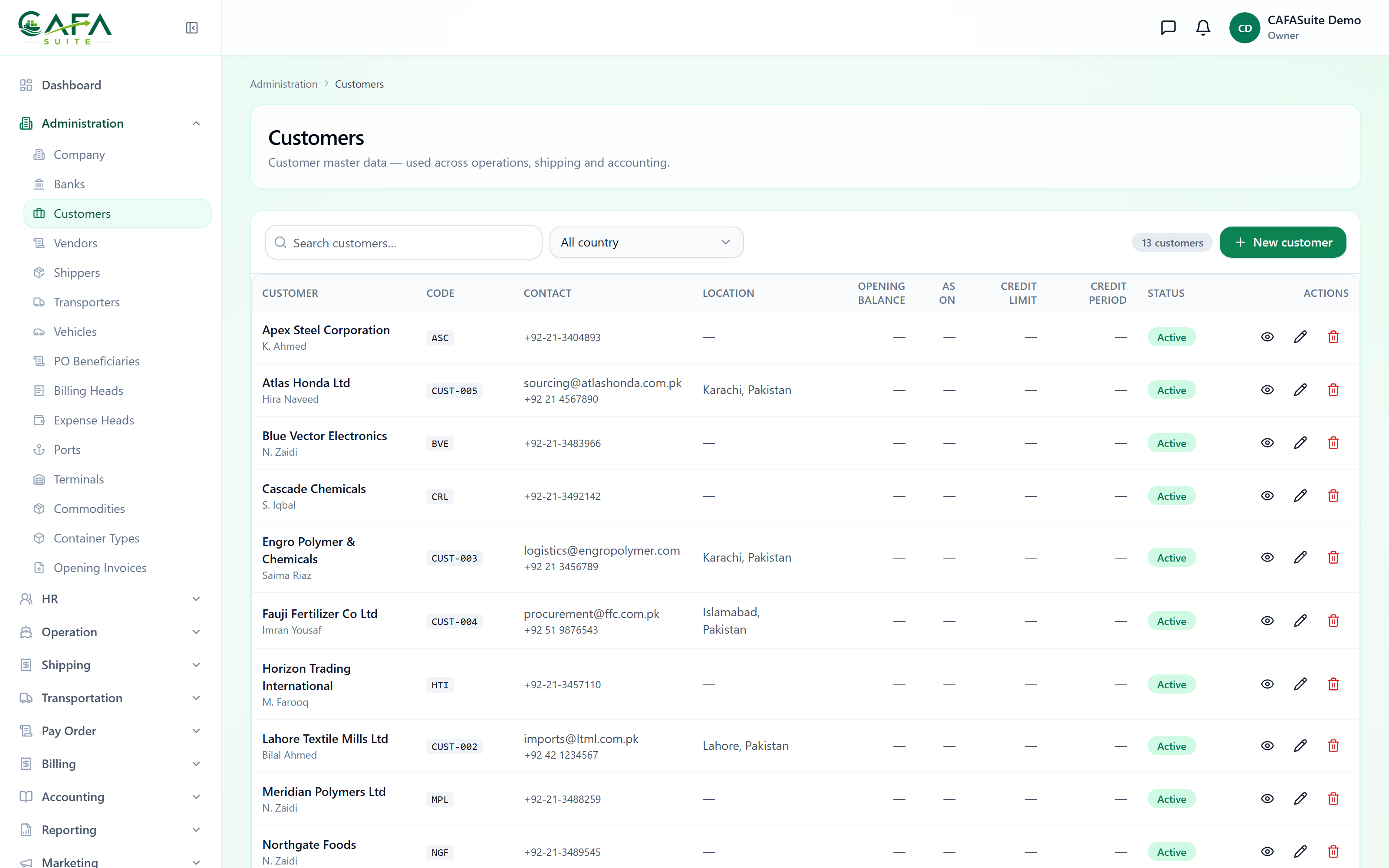
Task: View Fauji Fertilizer Co Ltd details
Action: 1267,621
